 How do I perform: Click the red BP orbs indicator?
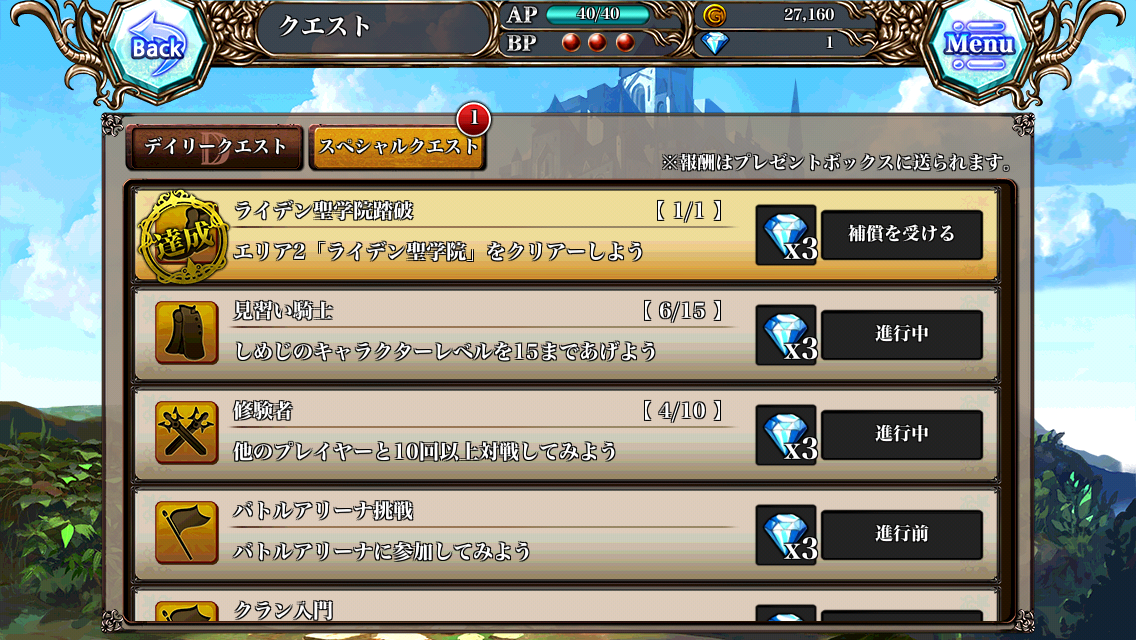598,43
